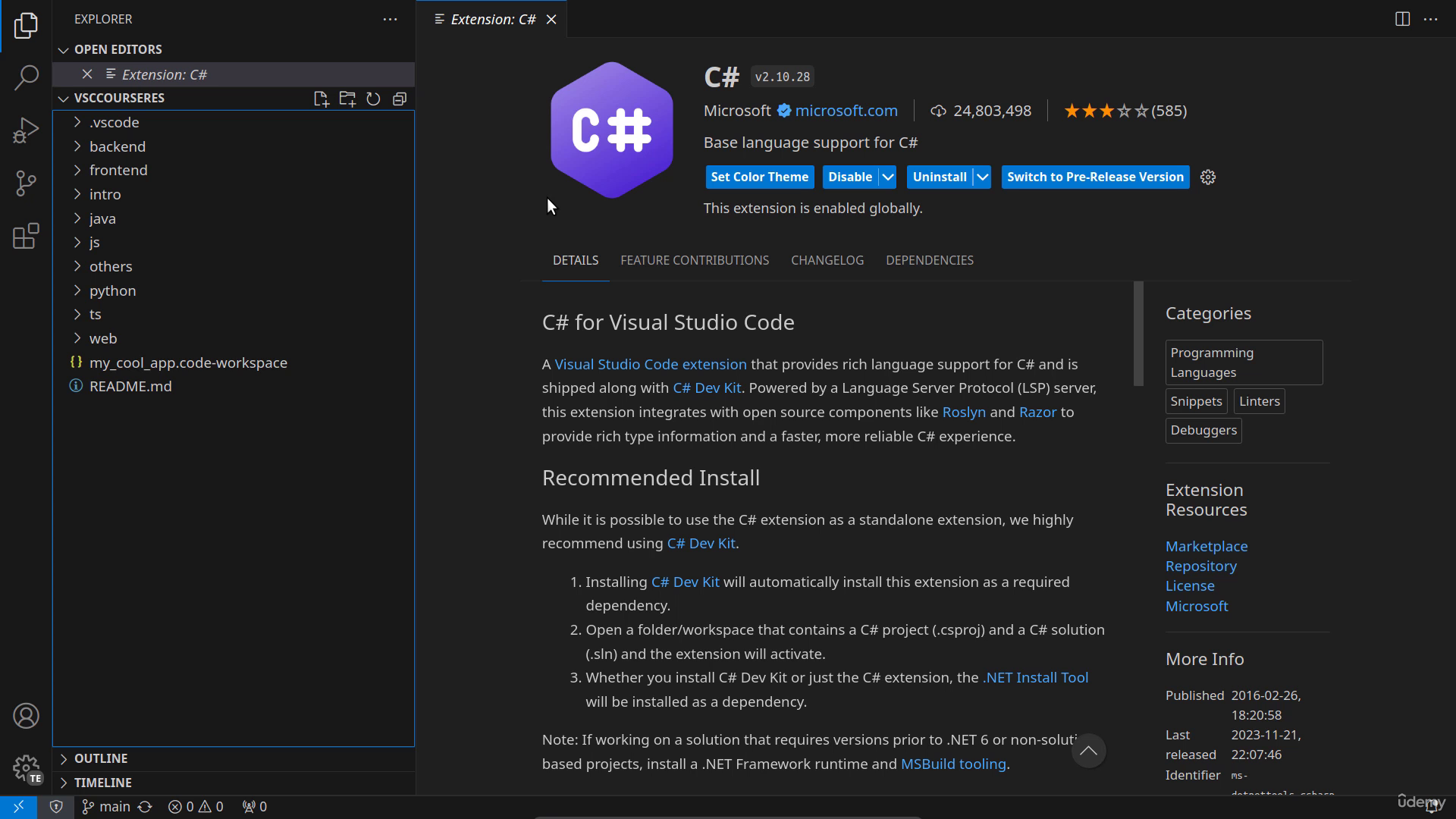Click the workspace trust shield in status bar

point(56,807)
